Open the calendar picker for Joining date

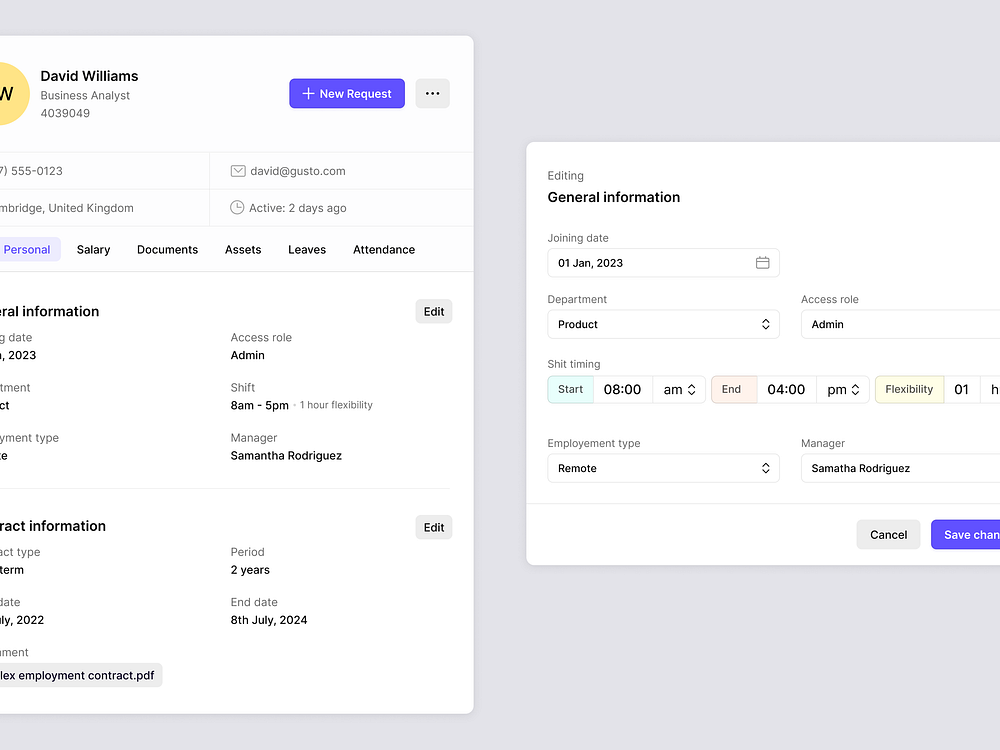[763, 262]
